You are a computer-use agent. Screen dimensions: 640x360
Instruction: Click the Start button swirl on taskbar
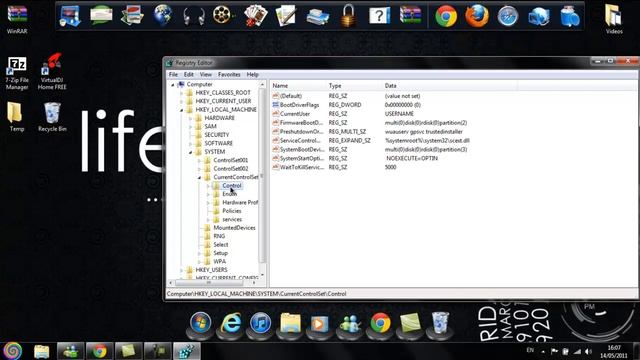[x=13, y=351]
